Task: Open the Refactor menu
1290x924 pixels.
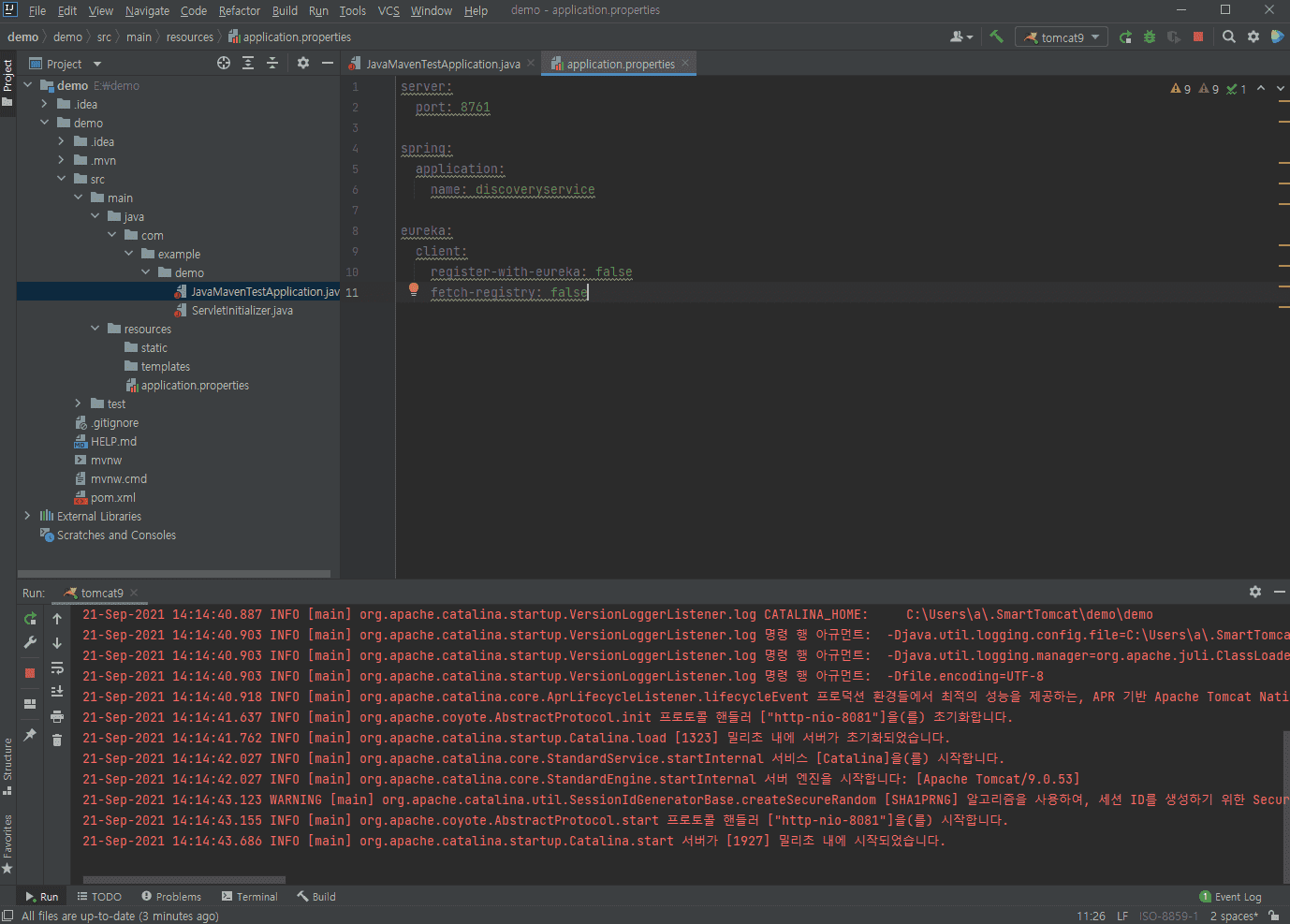Action: coord(239,10)
